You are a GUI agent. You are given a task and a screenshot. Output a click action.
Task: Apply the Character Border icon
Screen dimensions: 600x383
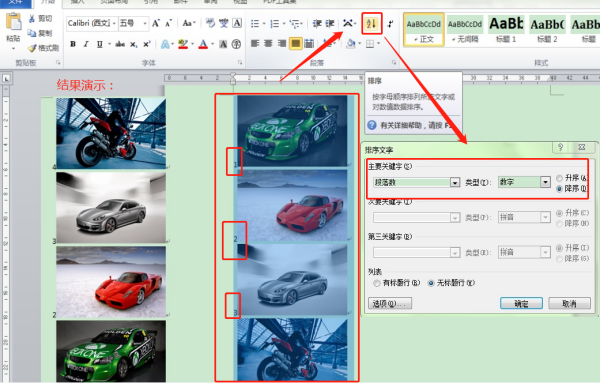237,23
